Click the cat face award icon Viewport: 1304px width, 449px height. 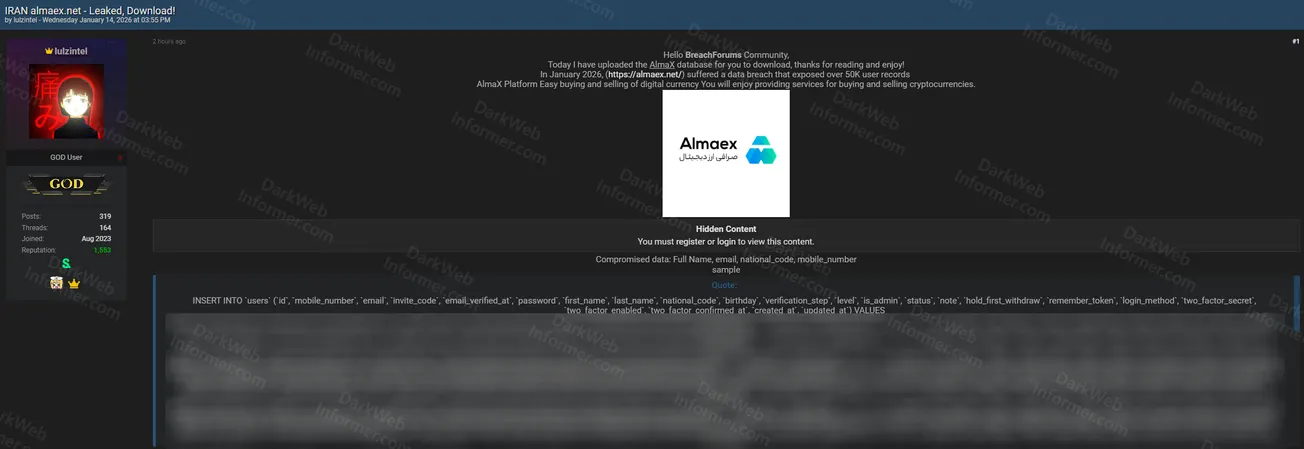coord(57,284)
